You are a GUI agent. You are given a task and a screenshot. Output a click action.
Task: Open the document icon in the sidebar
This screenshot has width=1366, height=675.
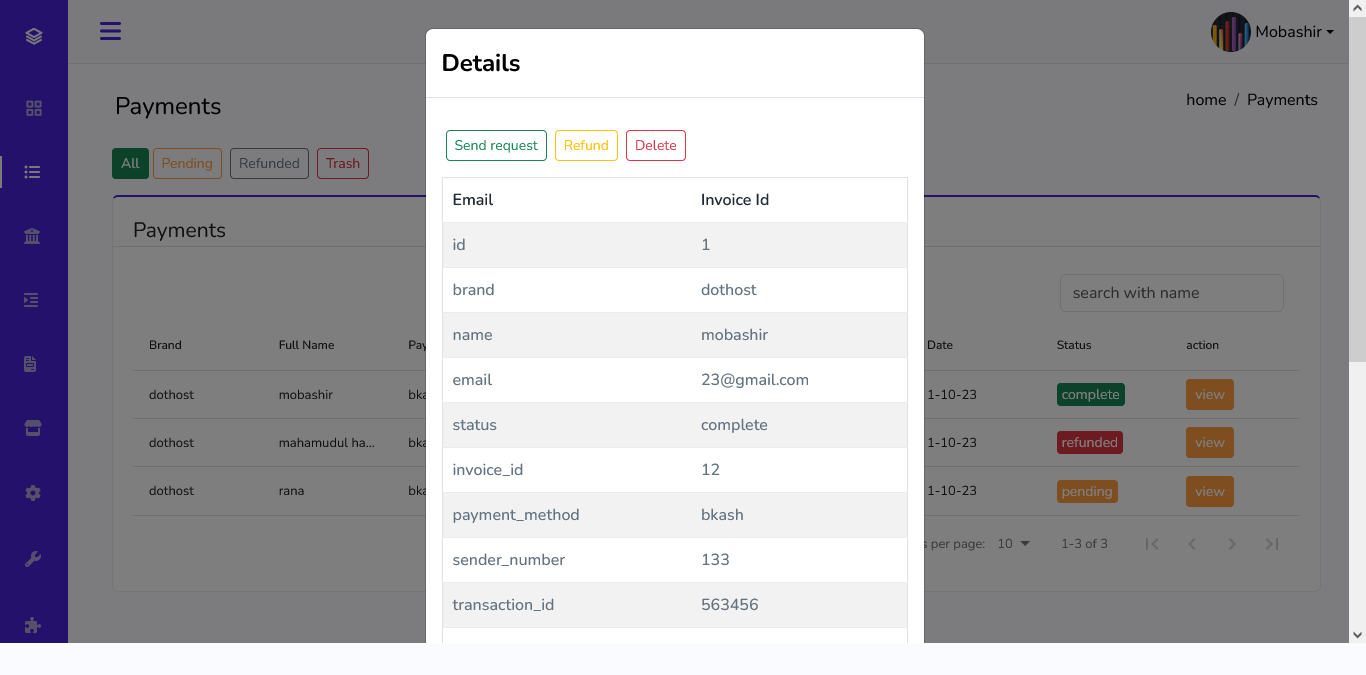pos(33,363)
